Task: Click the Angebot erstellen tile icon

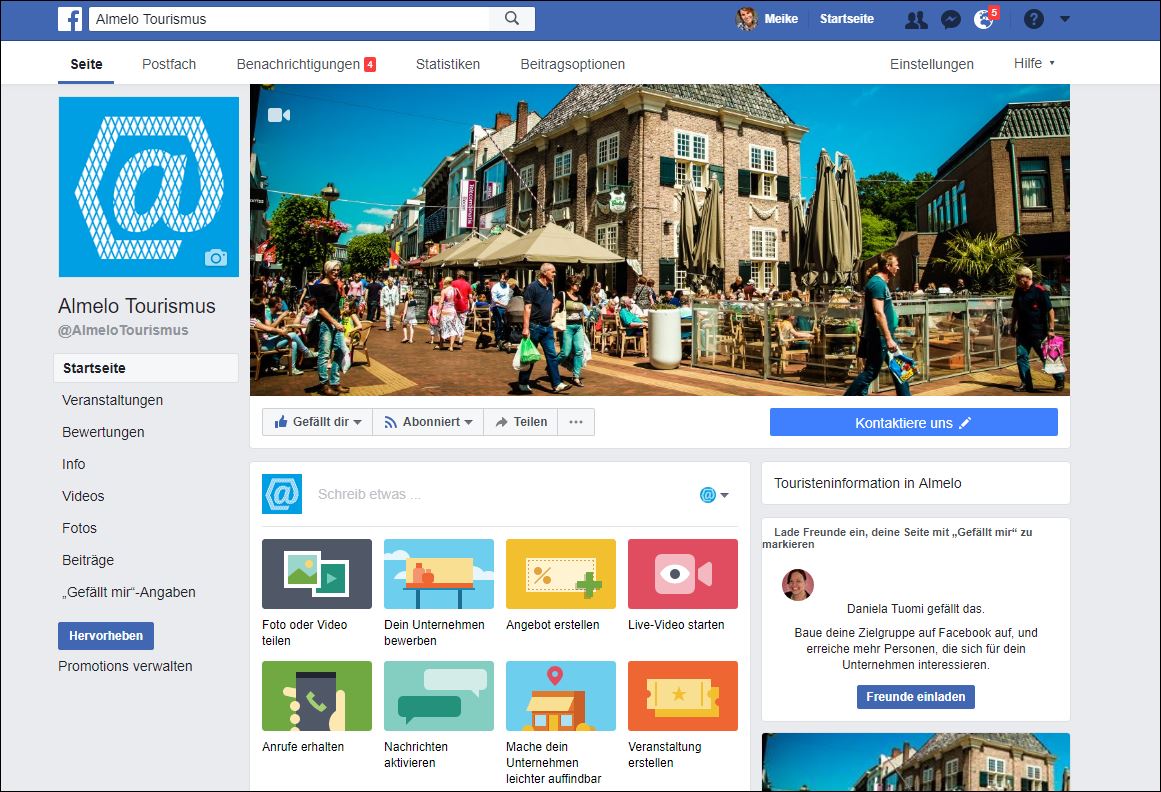Action: point(561,574)
